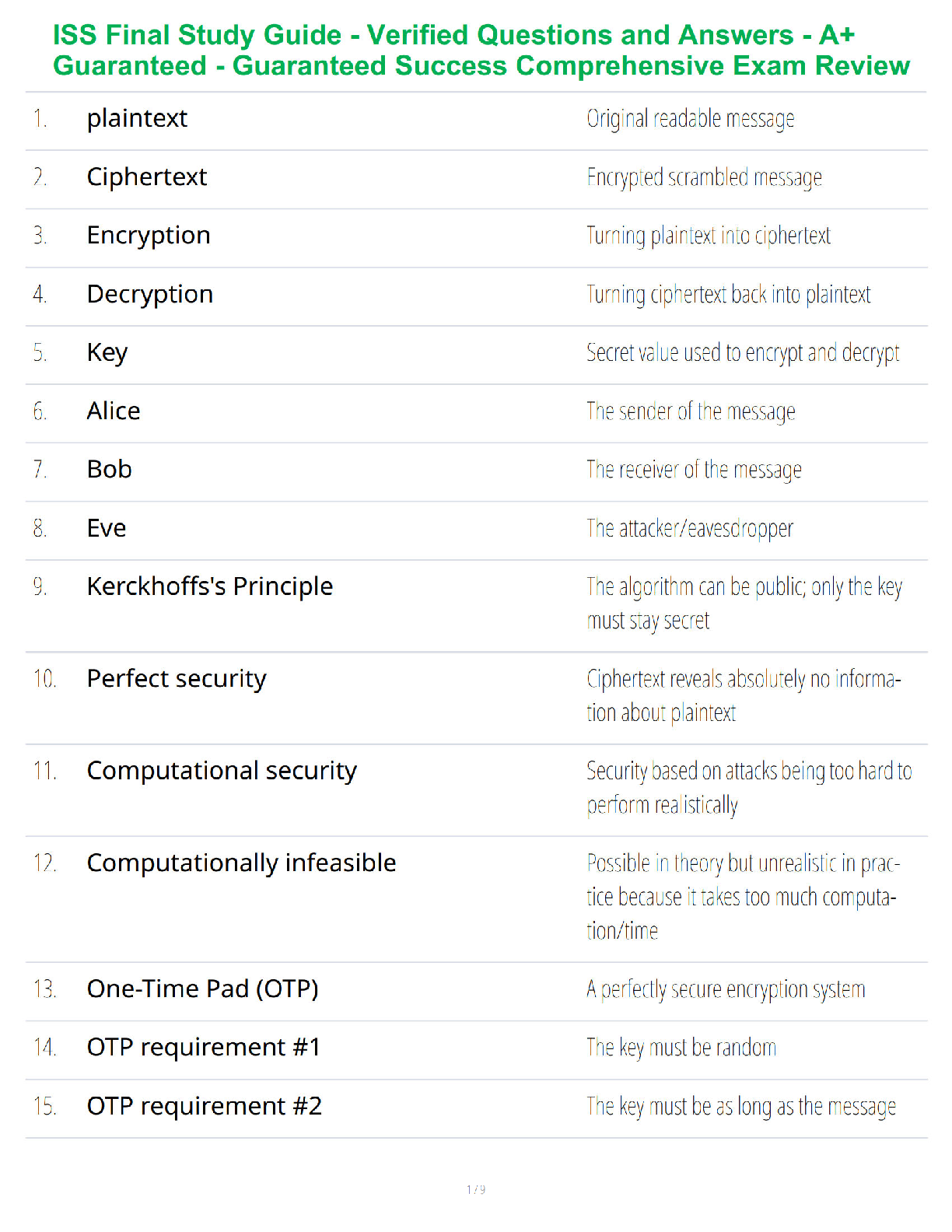This screenshot has height=1232, width=952.
Task: Select the "Key" term in row 5
Action: [x=107, y=353]
